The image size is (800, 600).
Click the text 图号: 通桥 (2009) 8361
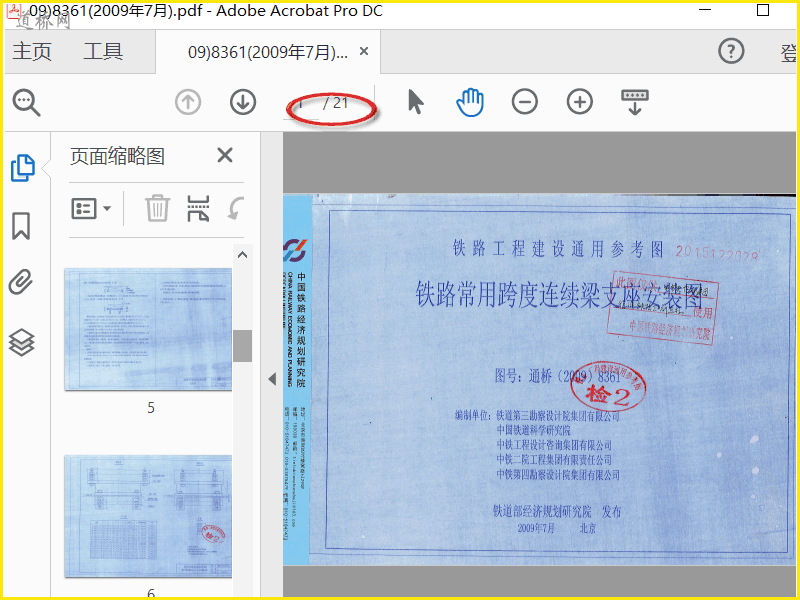[558, 377]
